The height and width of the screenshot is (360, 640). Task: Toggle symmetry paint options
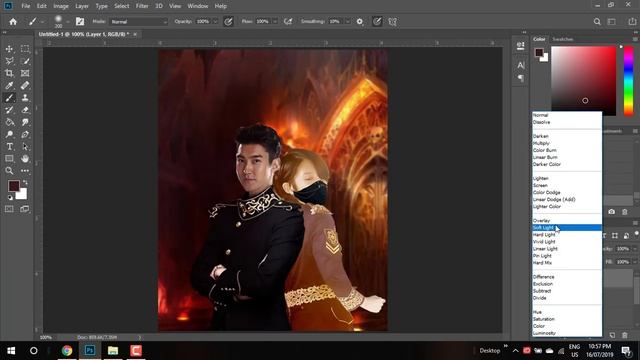click(393, 22)
